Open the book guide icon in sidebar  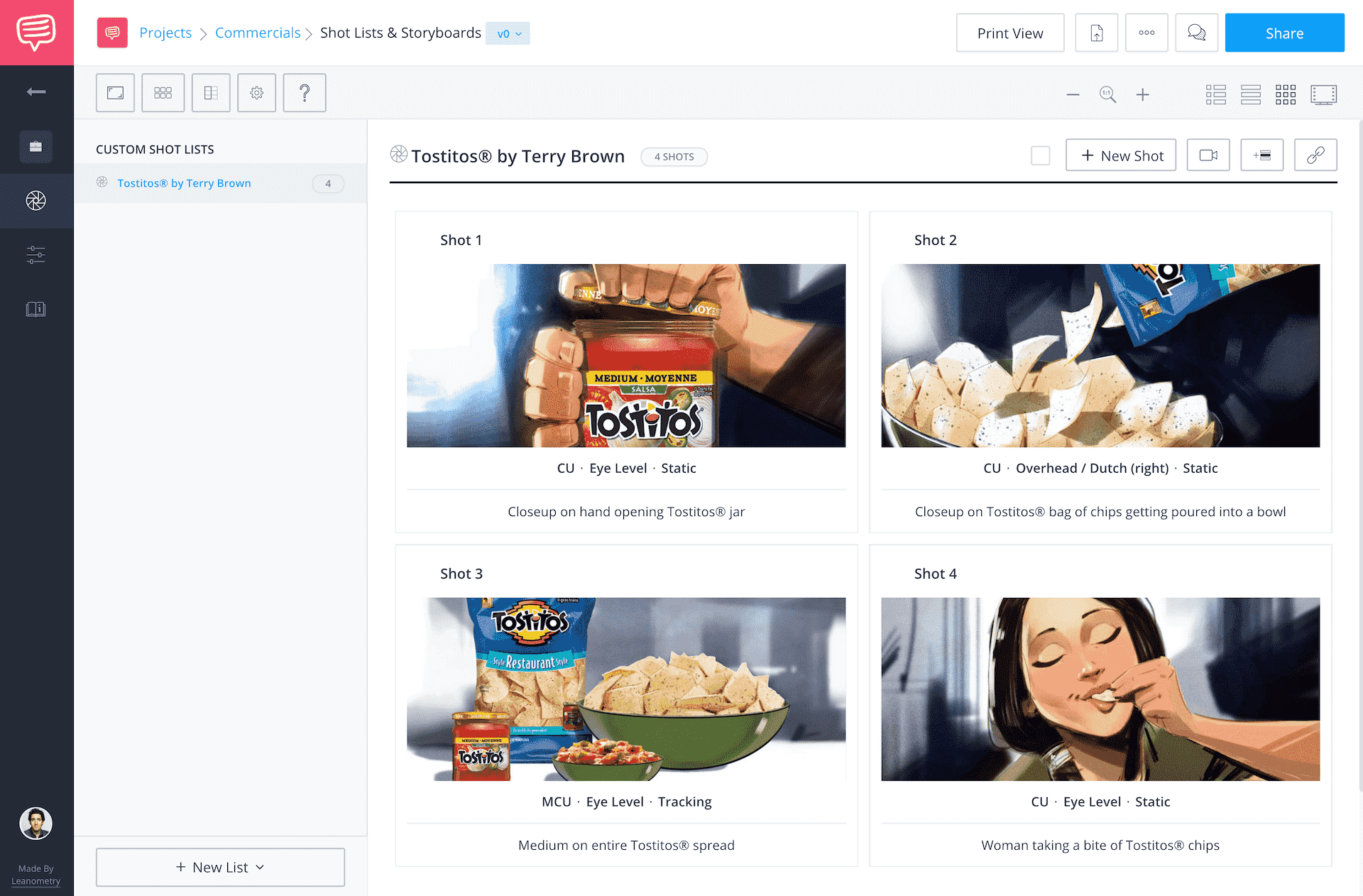(36, 309)
